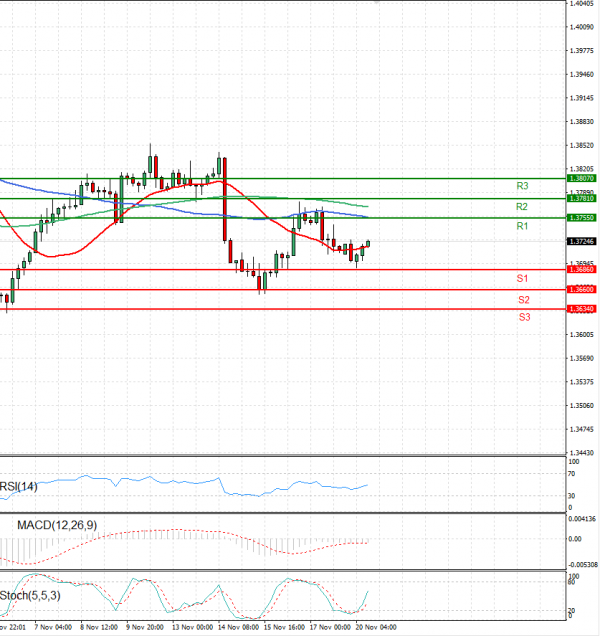This screenshot has height=636, width=600.
Task: Click the R3 resistance label
Action: point(522,186)
